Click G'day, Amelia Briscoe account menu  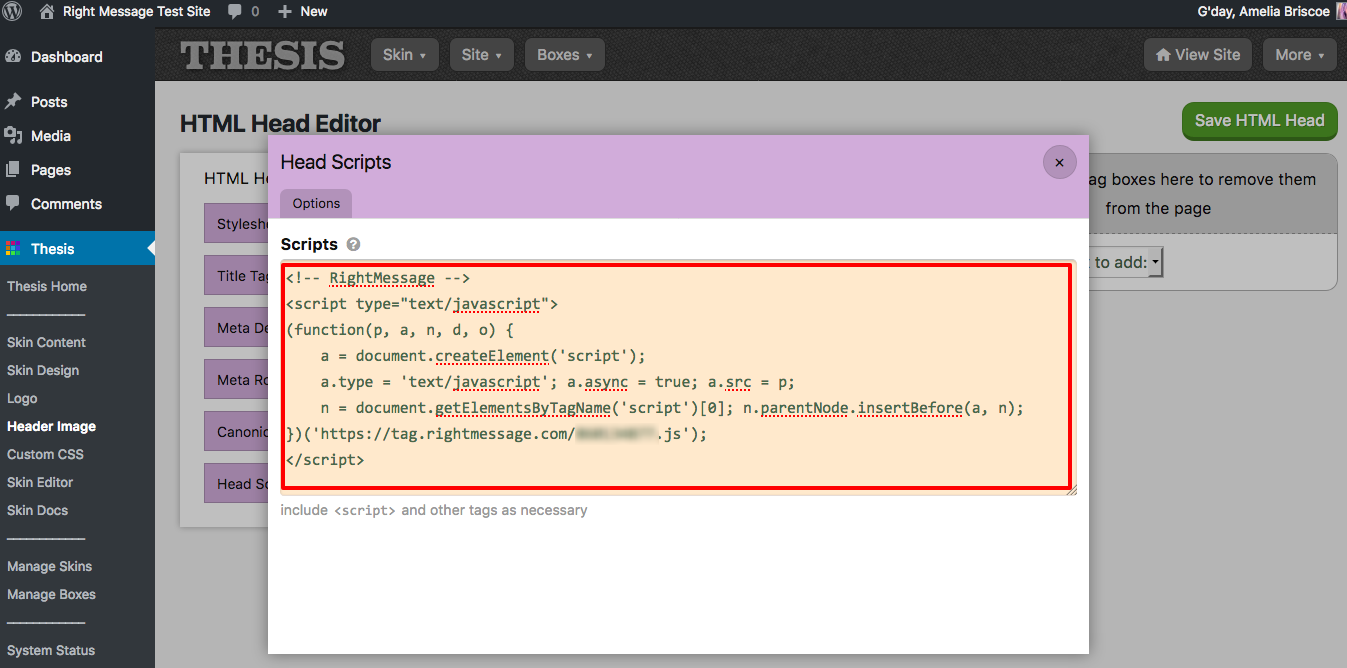click(1264, 12)
